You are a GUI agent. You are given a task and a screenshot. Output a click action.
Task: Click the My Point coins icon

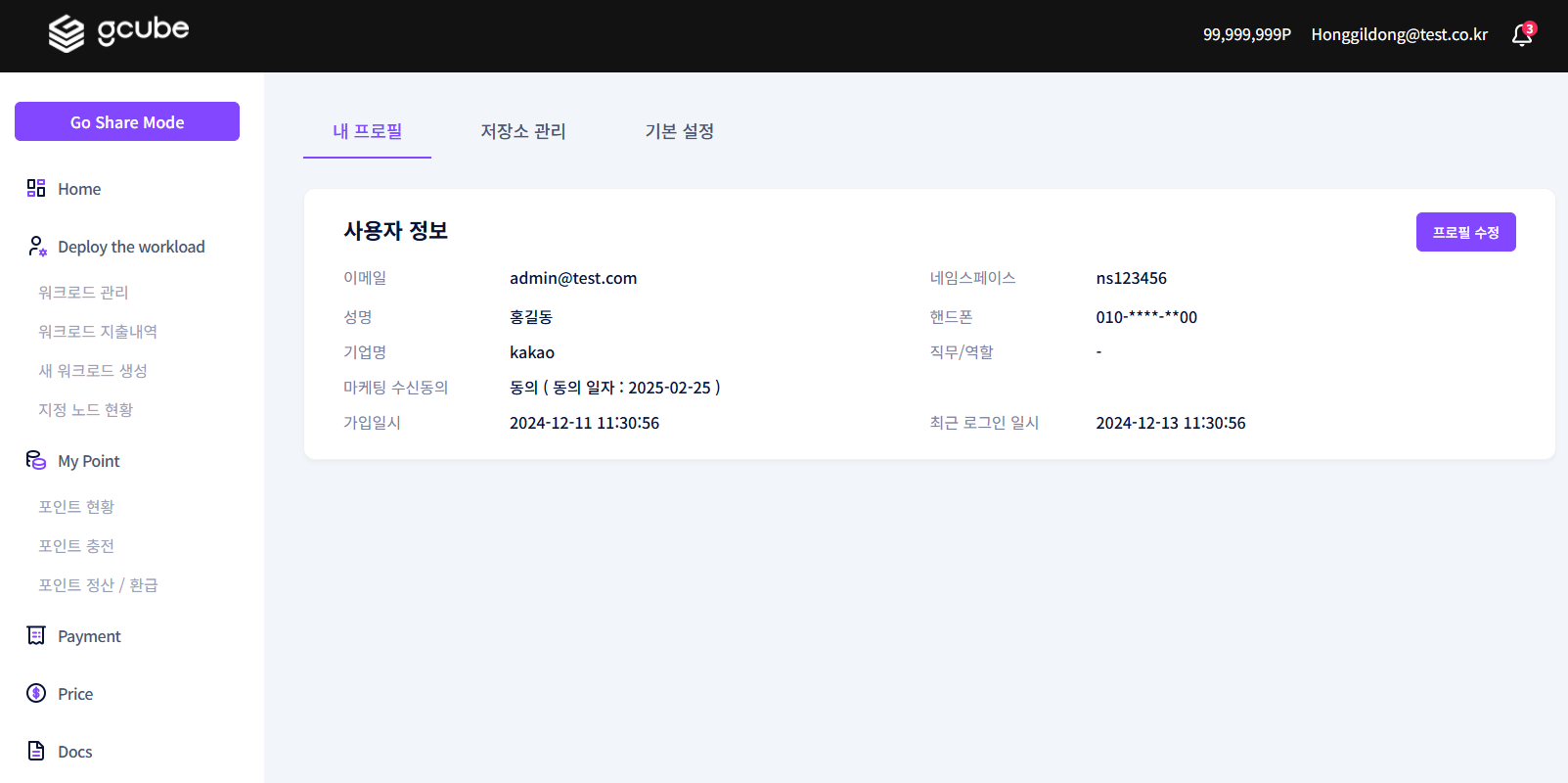point(36,460)
